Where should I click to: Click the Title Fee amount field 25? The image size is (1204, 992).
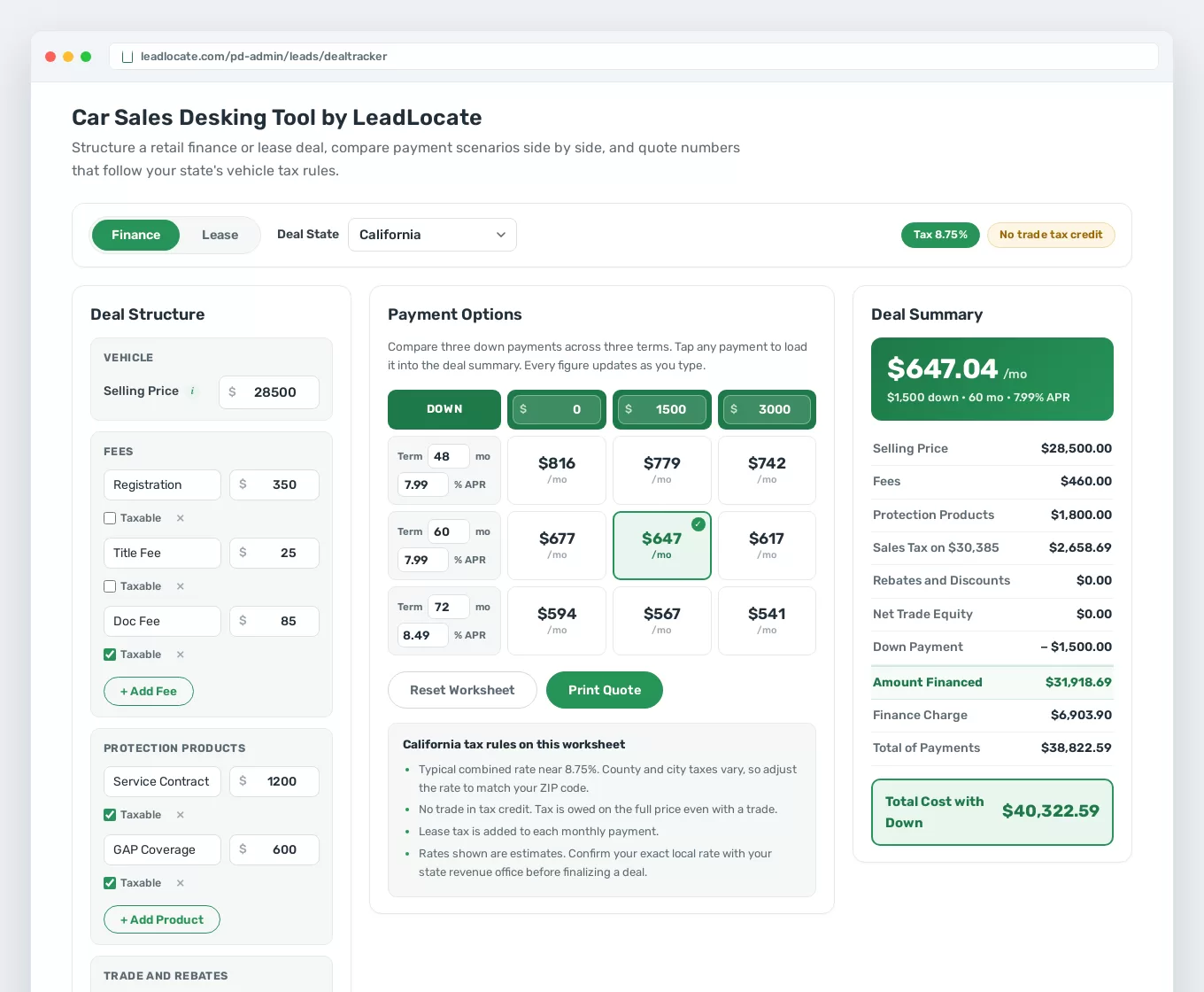274,553
